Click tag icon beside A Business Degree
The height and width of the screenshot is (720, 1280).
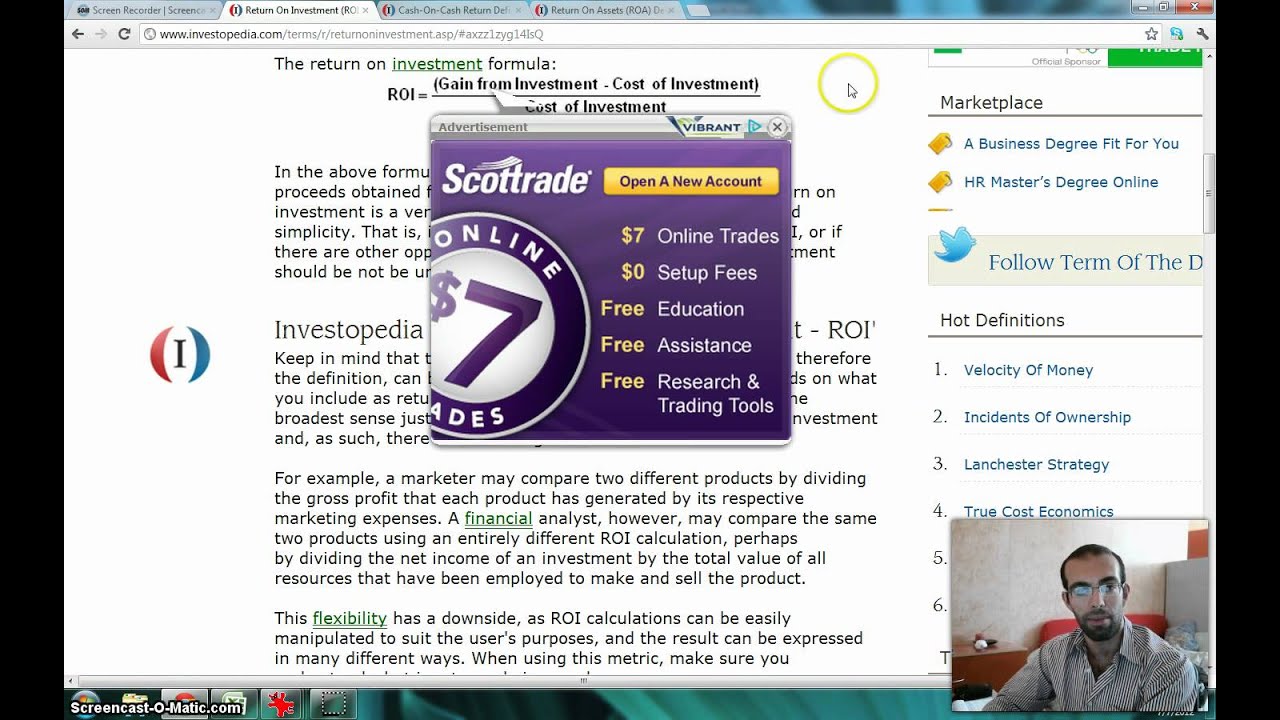(940, 144)
